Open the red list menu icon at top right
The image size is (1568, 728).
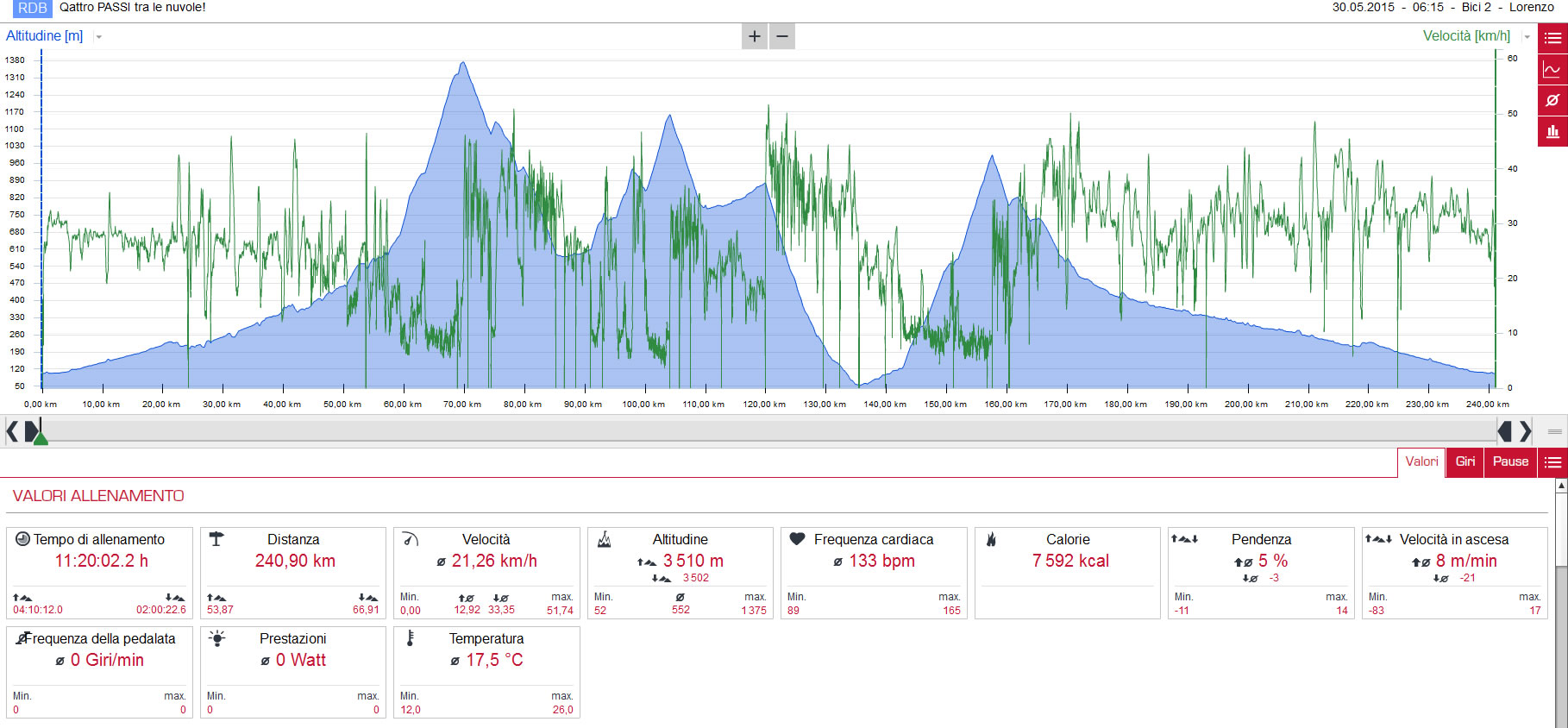pyautogui.click(x=1552, y=38)
